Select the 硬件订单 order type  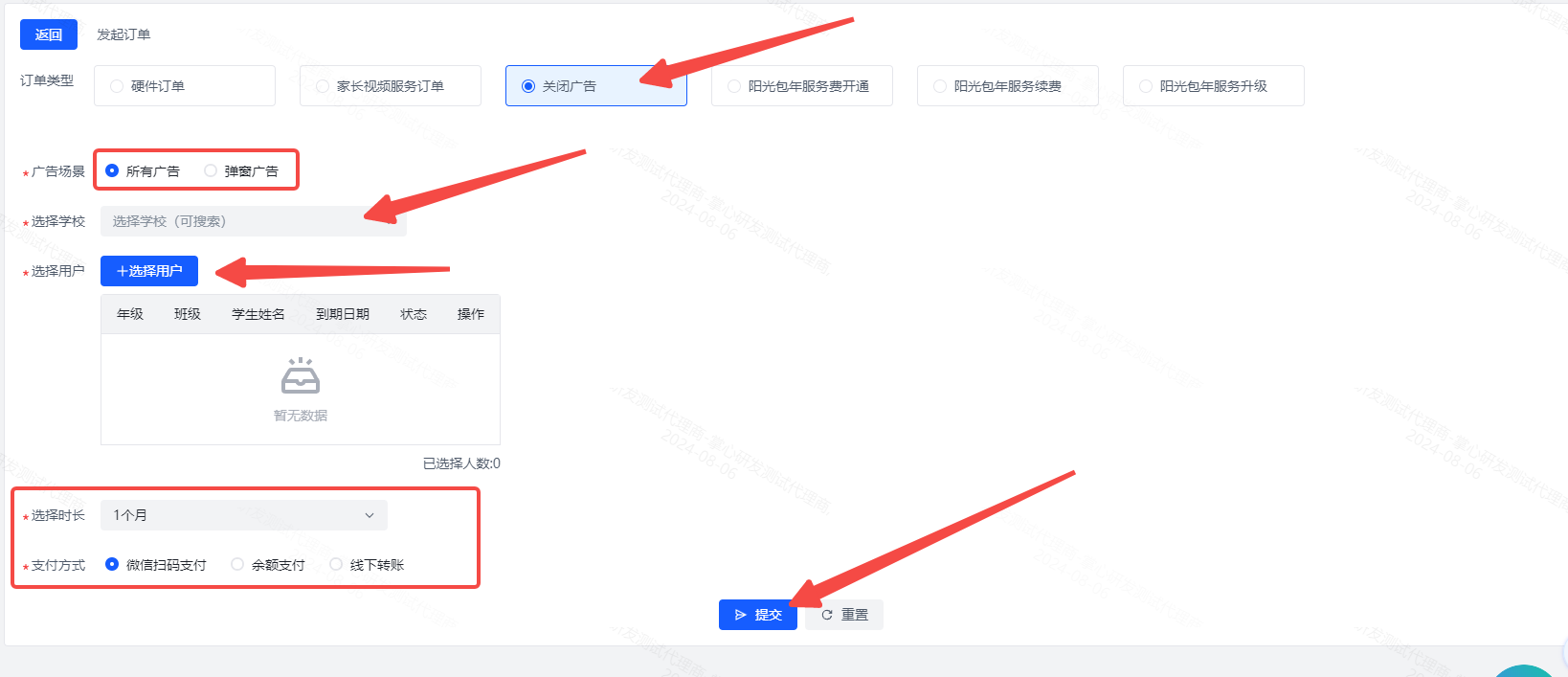[184, 86]
